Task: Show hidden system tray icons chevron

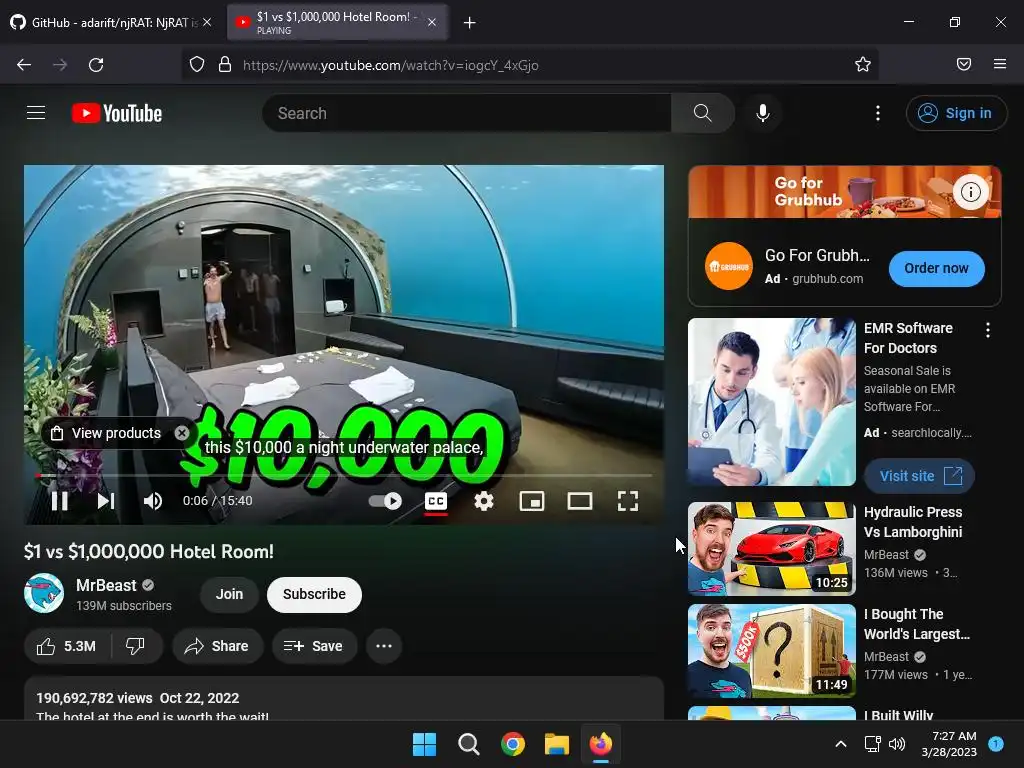Action: [841, 744]
